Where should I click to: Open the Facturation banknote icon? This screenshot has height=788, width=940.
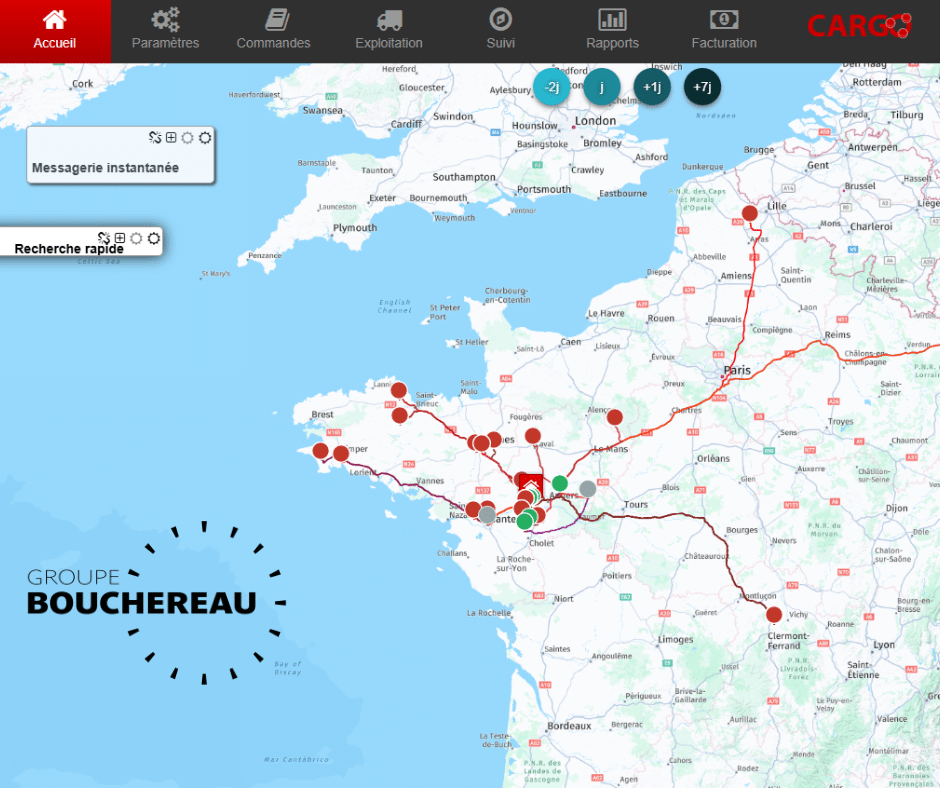click(724, 20)
